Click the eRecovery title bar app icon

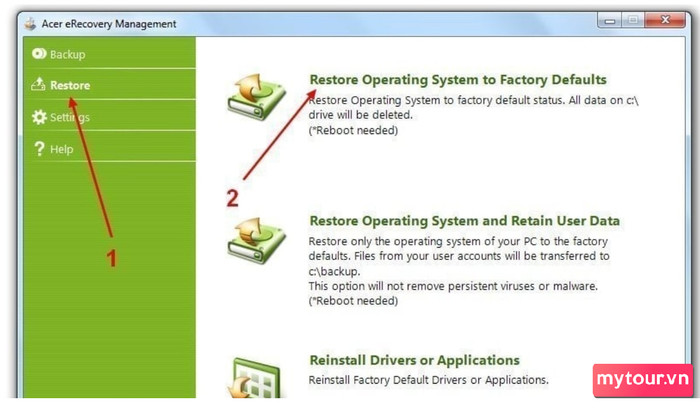click(x=30, y=24)
